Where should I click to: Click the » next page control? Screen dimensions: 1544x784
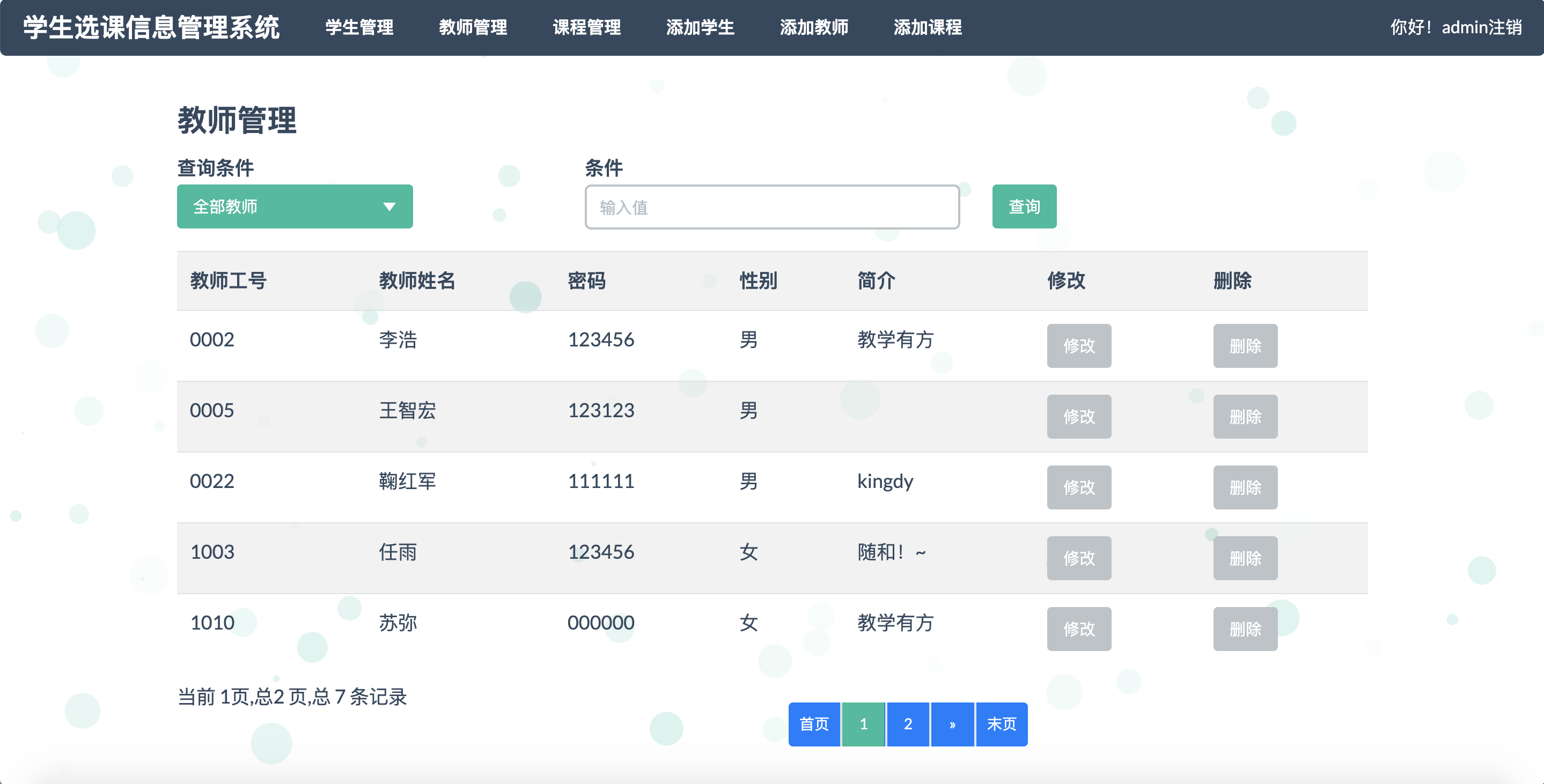(952, 724)
